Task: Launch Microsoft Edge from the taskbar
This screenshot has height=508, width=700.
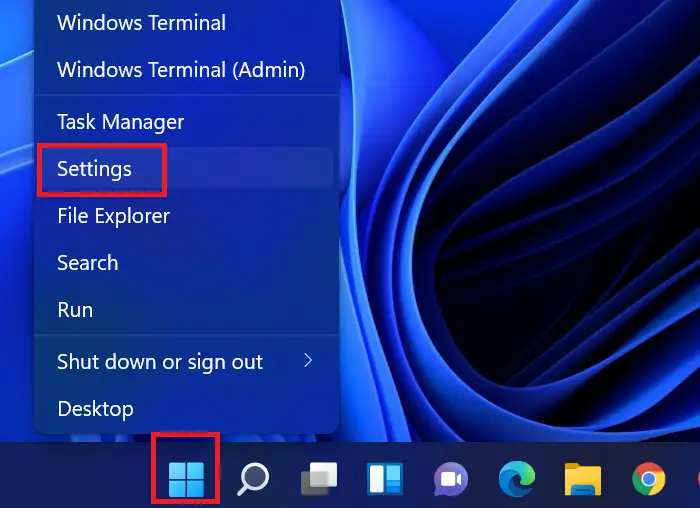Action: (x=517, y=479)
